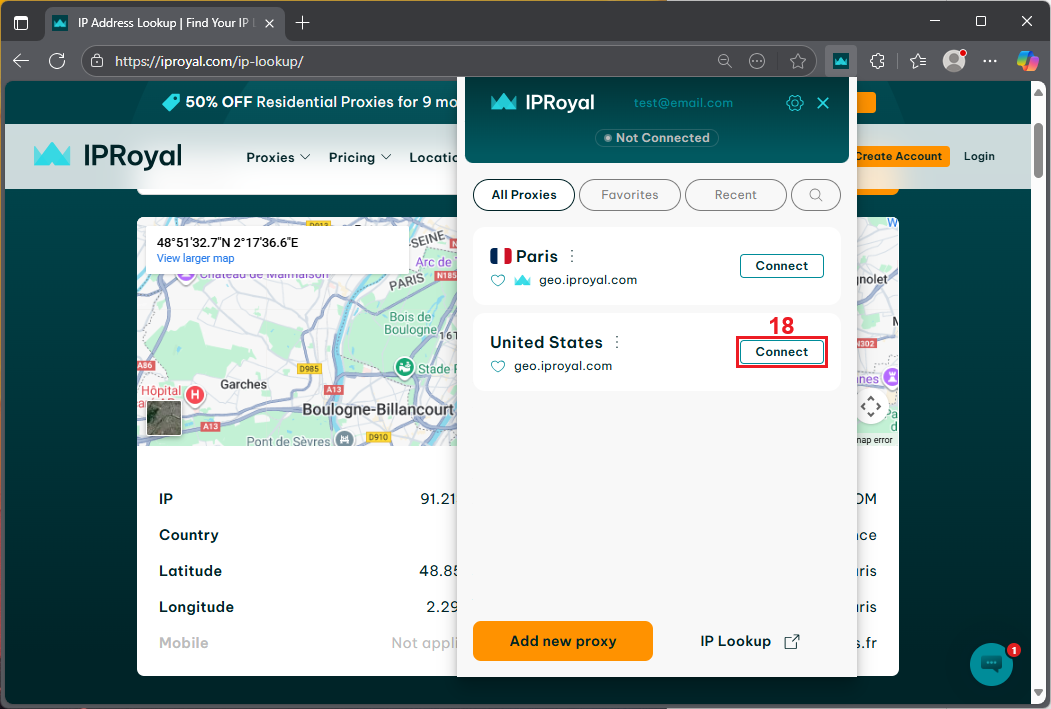Close the IP Address Lookup tab
This screenshot has width=1051, height=709.
pos(269,23)
